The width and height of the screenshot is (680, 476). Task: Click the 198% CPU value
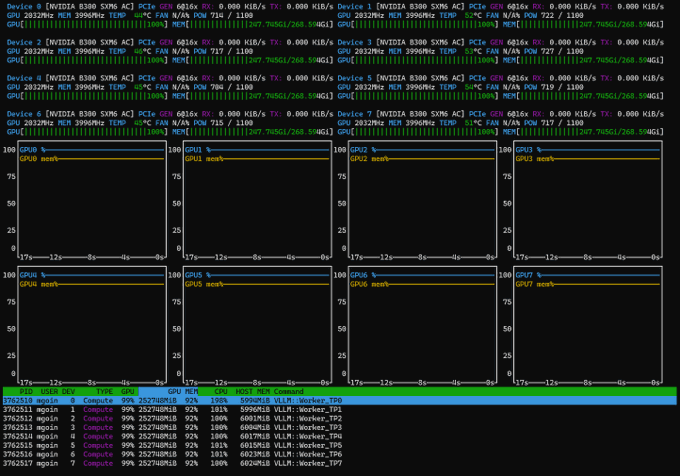tap(219, 401)
